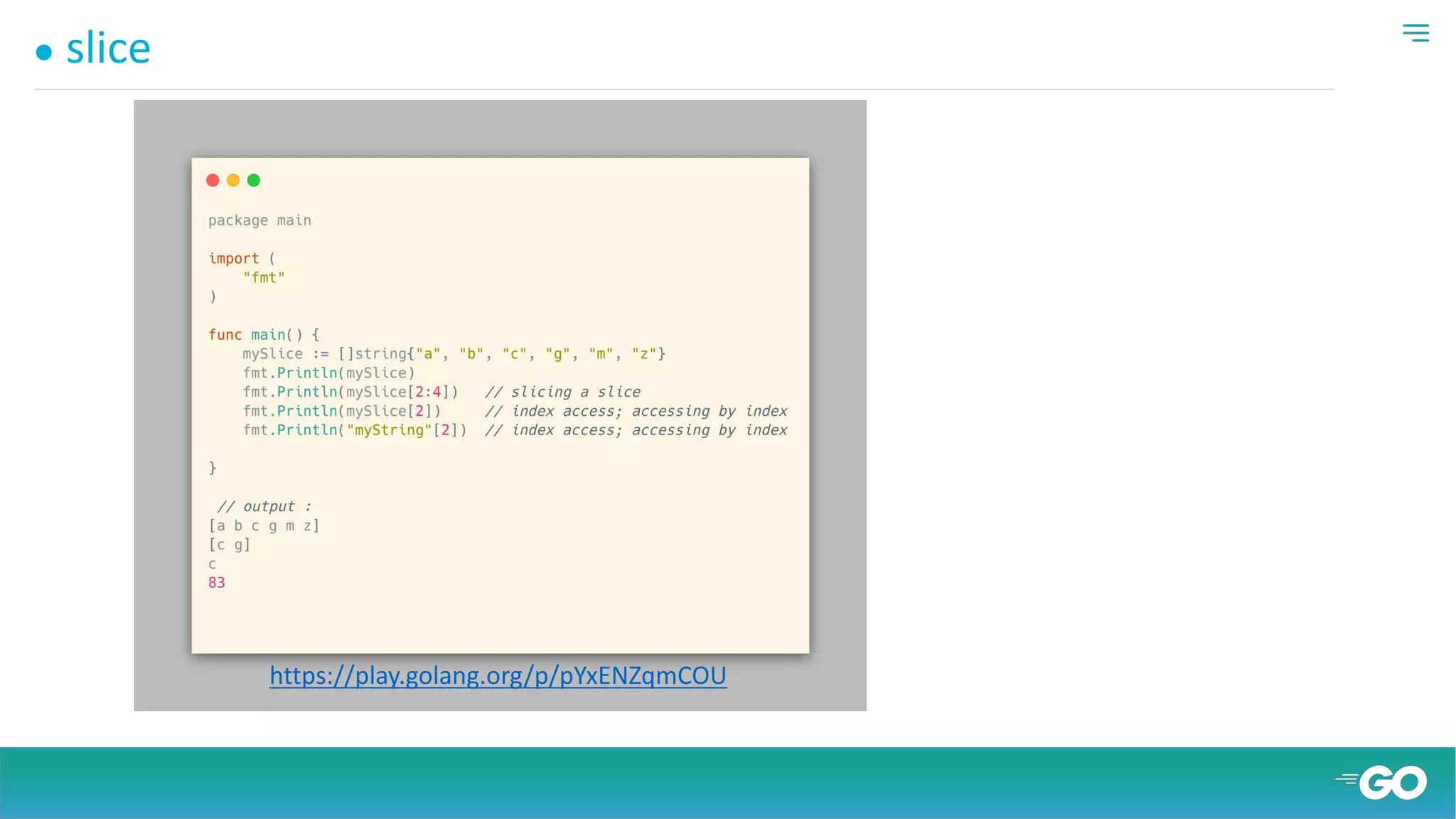This screenshot has height=819, width=1456.
Task: Click the "fmt" import string
Action: (x=264, y=278)
